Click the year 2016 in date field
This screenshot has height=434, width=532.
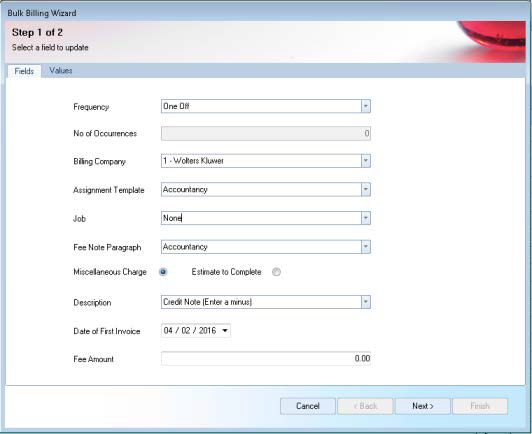[207, 331]
